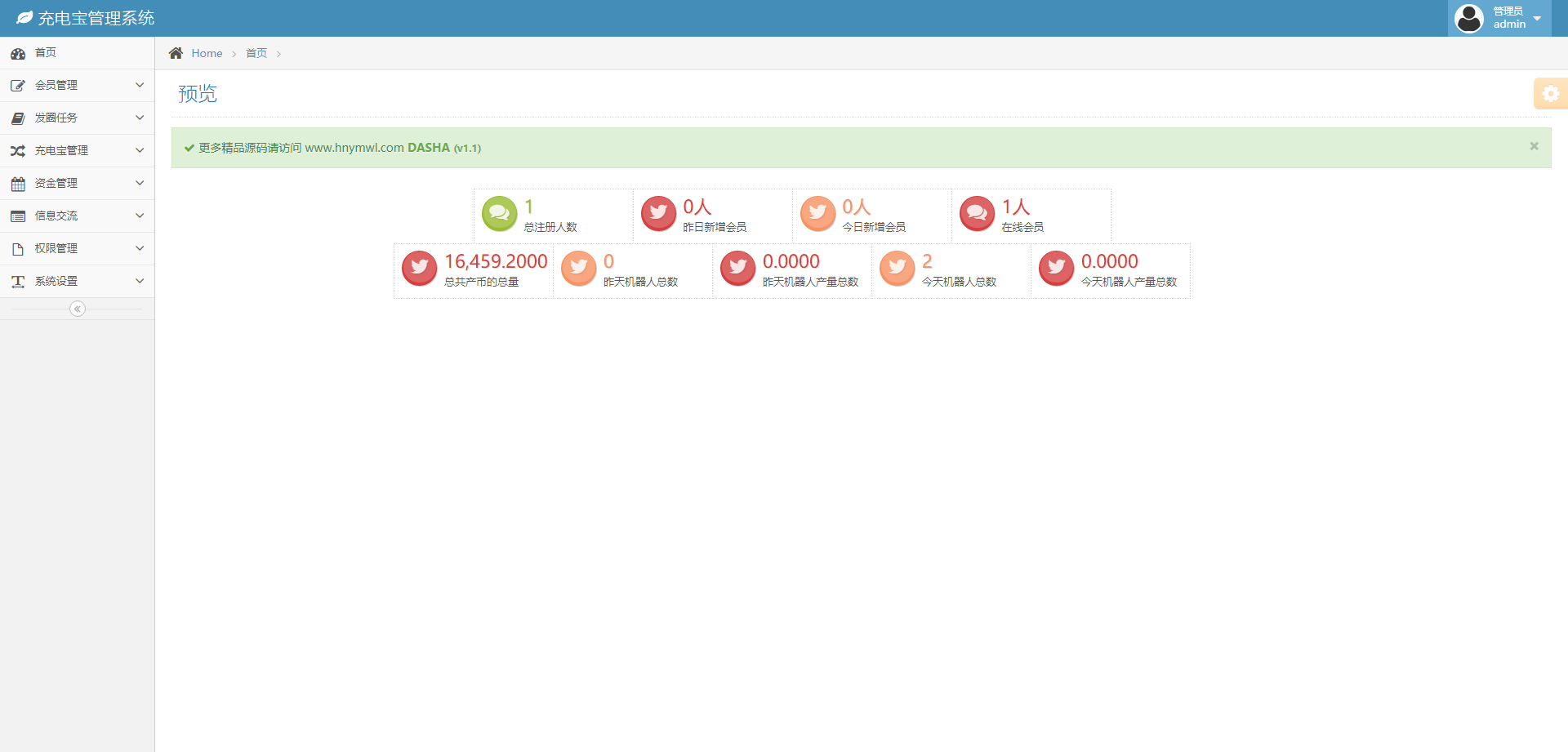This screenshot has height=752, width=1568.
Task: Click the 首页 breadcrumb link
Action: click(256, 53)
